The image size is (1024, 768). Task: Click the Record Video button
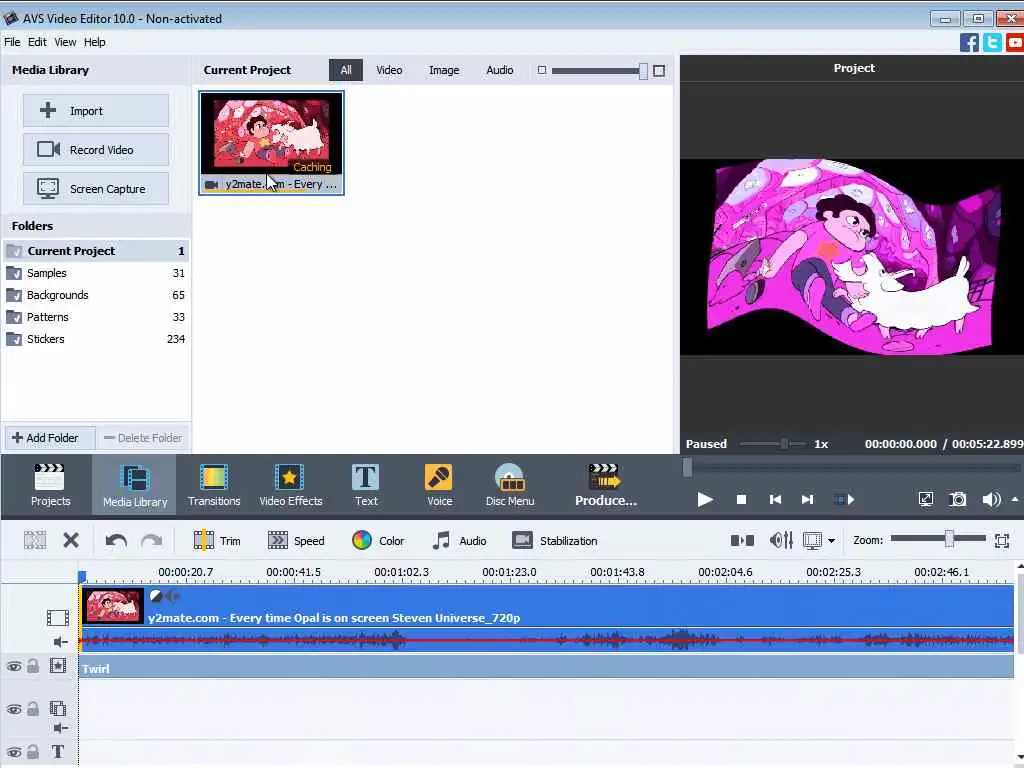click(x=96, y=150)
